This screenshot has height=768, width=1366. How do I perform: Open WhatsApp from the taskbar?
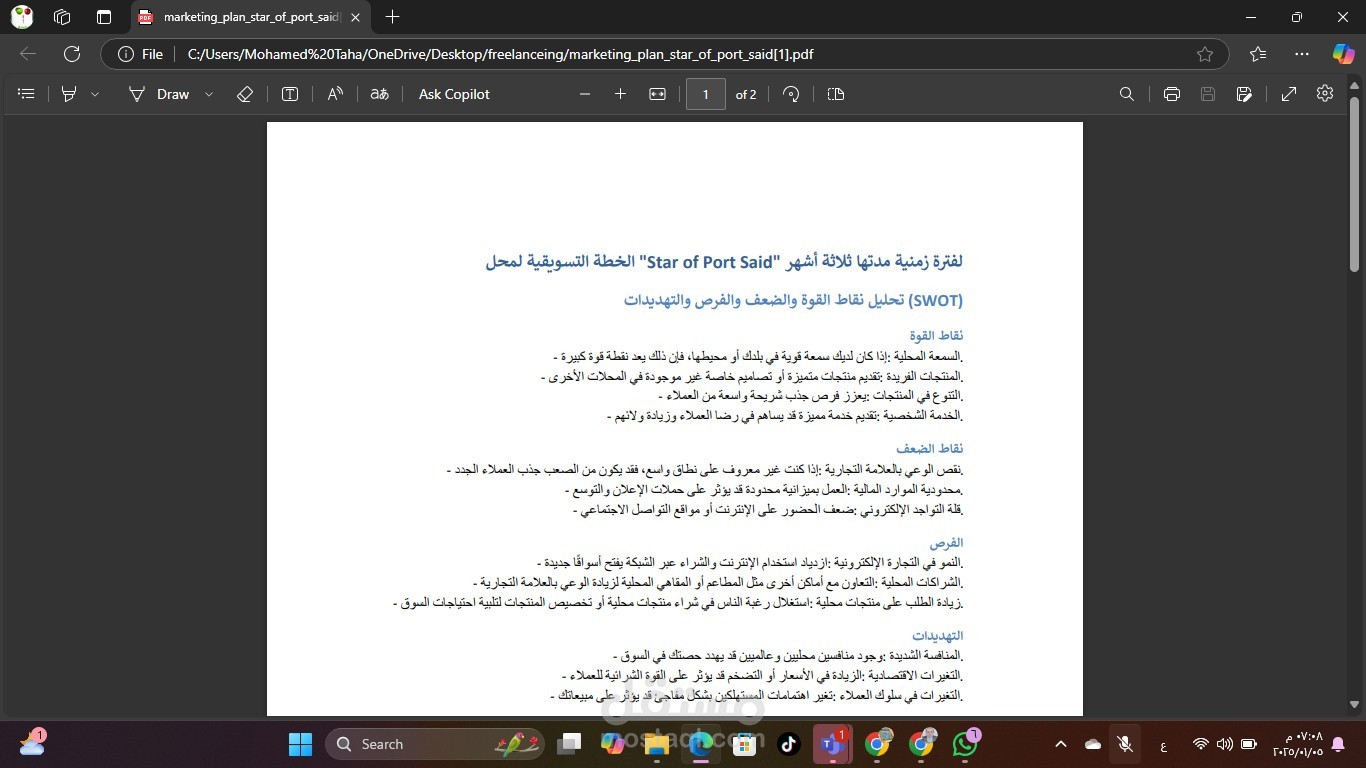pyautogui.click(x=965, y=744)
